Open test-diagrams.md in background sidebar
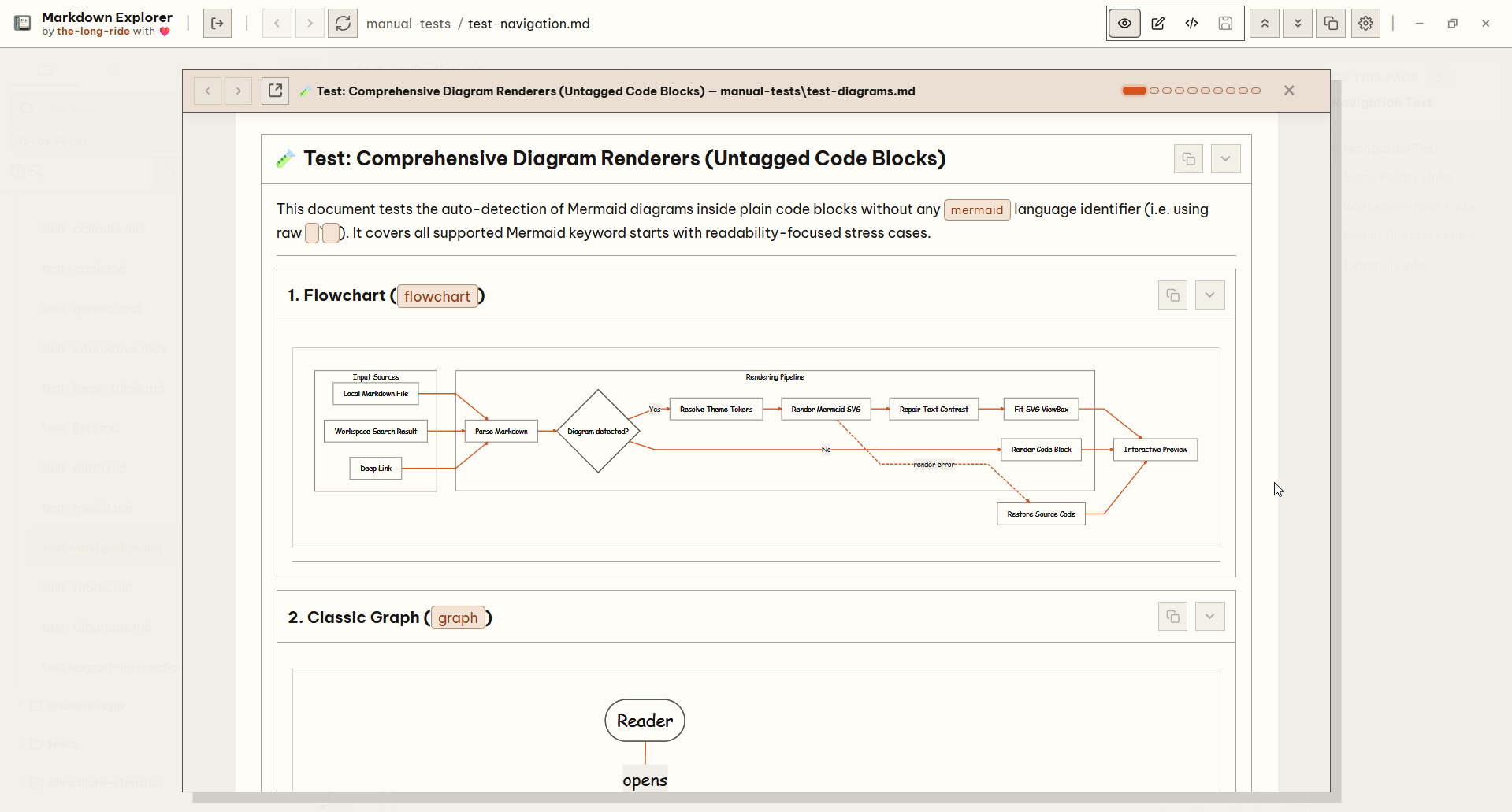 click(x=97, y=628)
